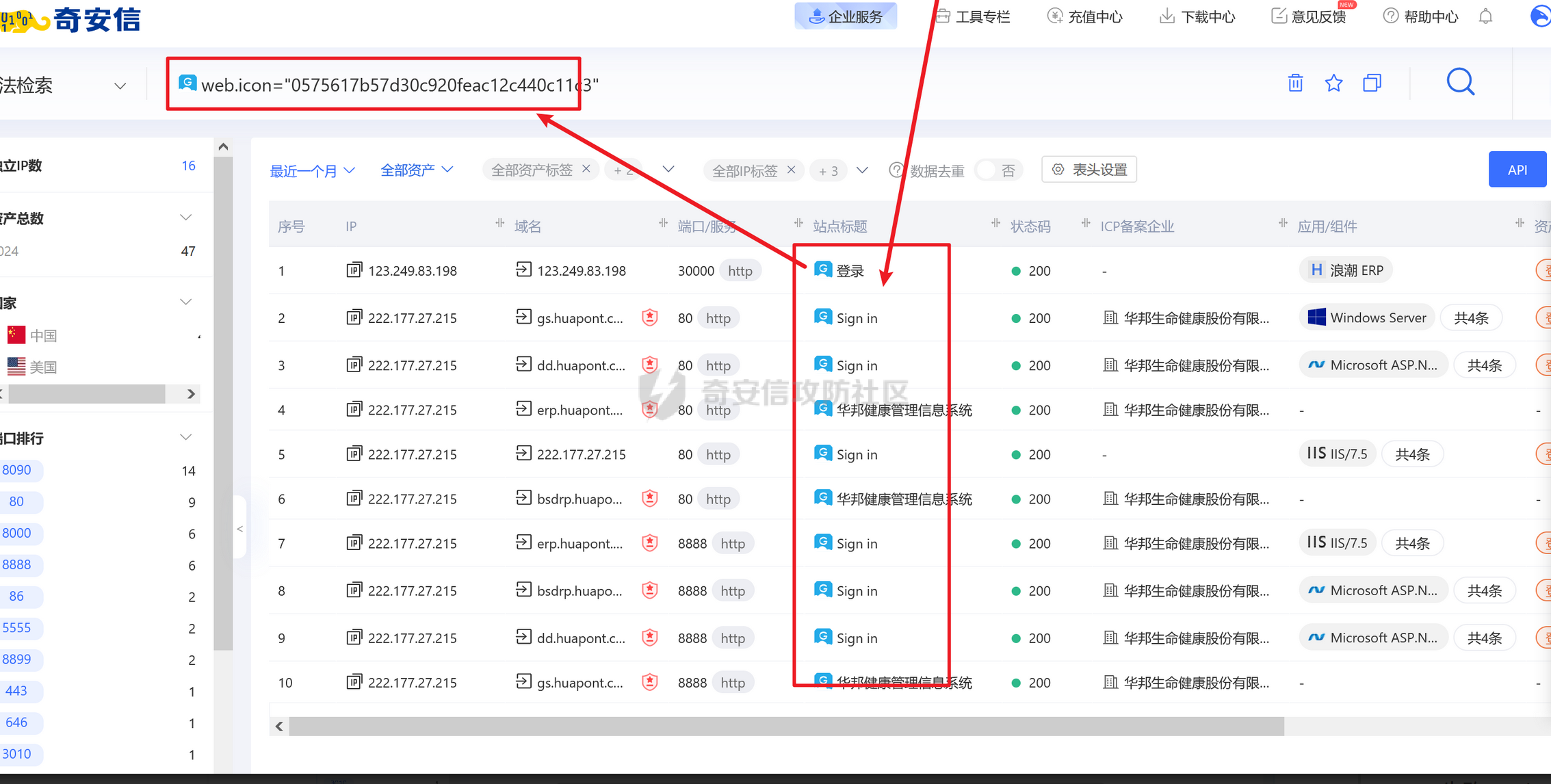Open 意见反馈 menu
The width and height of the screenshot is (1551, 784).
tap(1309, 16)
